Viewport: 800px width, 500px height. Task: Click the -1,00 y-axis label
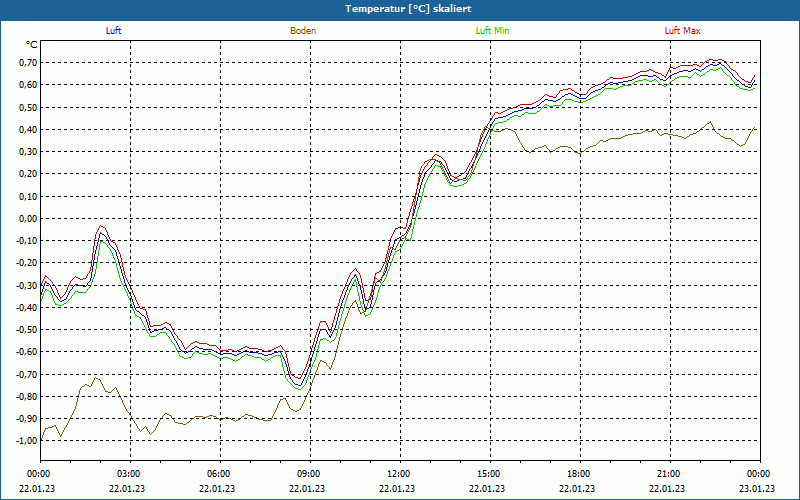(27, 441)
